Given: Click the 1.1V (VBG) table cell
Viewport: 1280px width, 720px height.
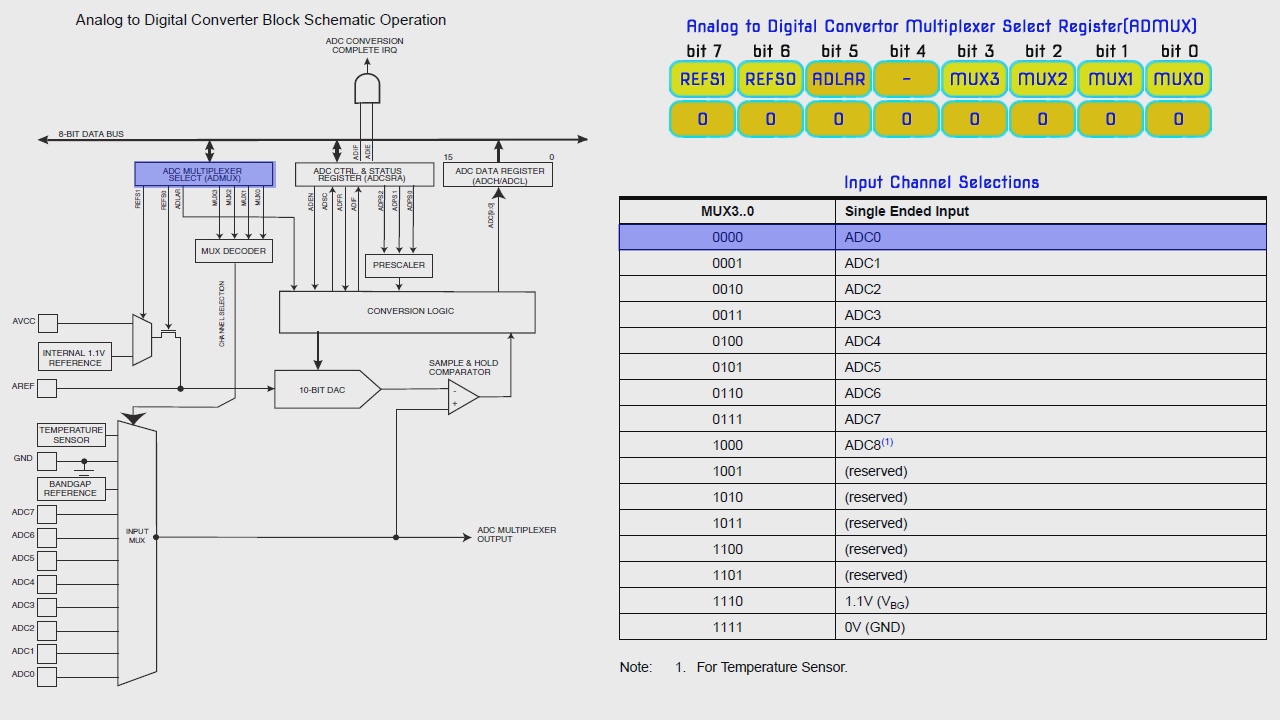Looking at the screenshot, I should tap(1050, 601).
